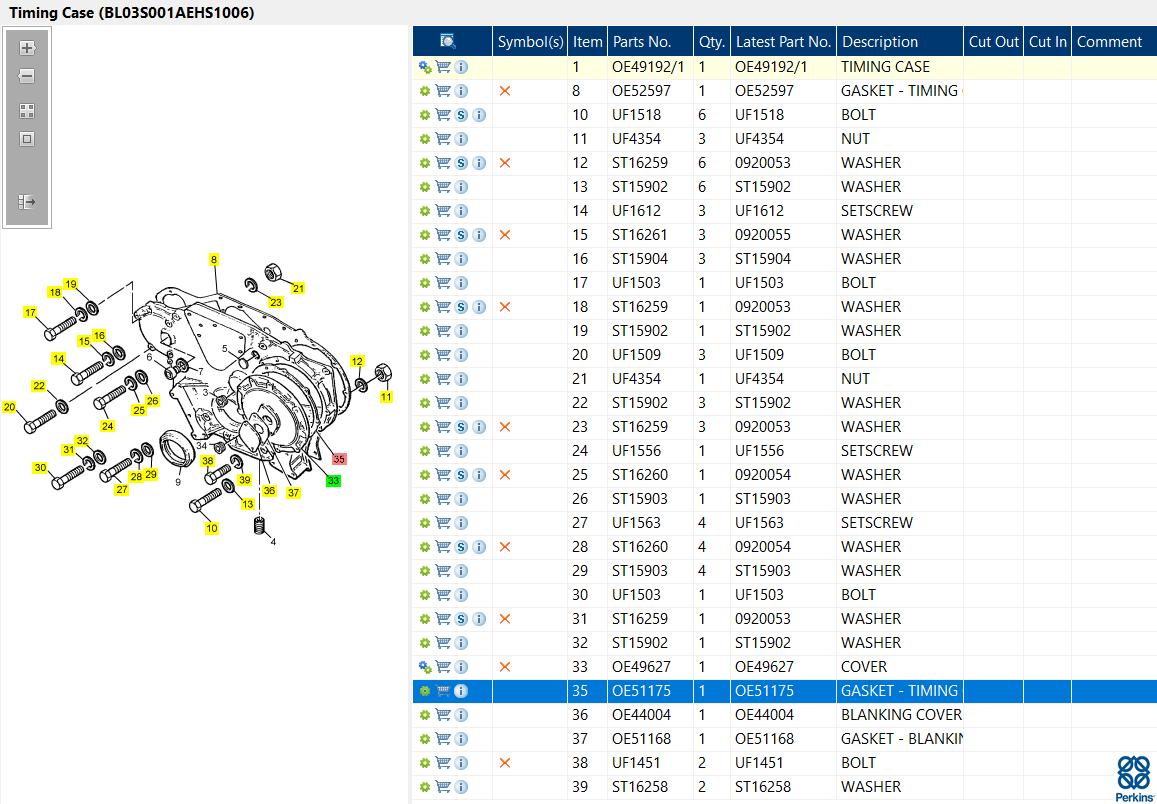Click the list-with-arrow icon in diagram toolbar
The image size is (1157, 804).
coord(27,202)
